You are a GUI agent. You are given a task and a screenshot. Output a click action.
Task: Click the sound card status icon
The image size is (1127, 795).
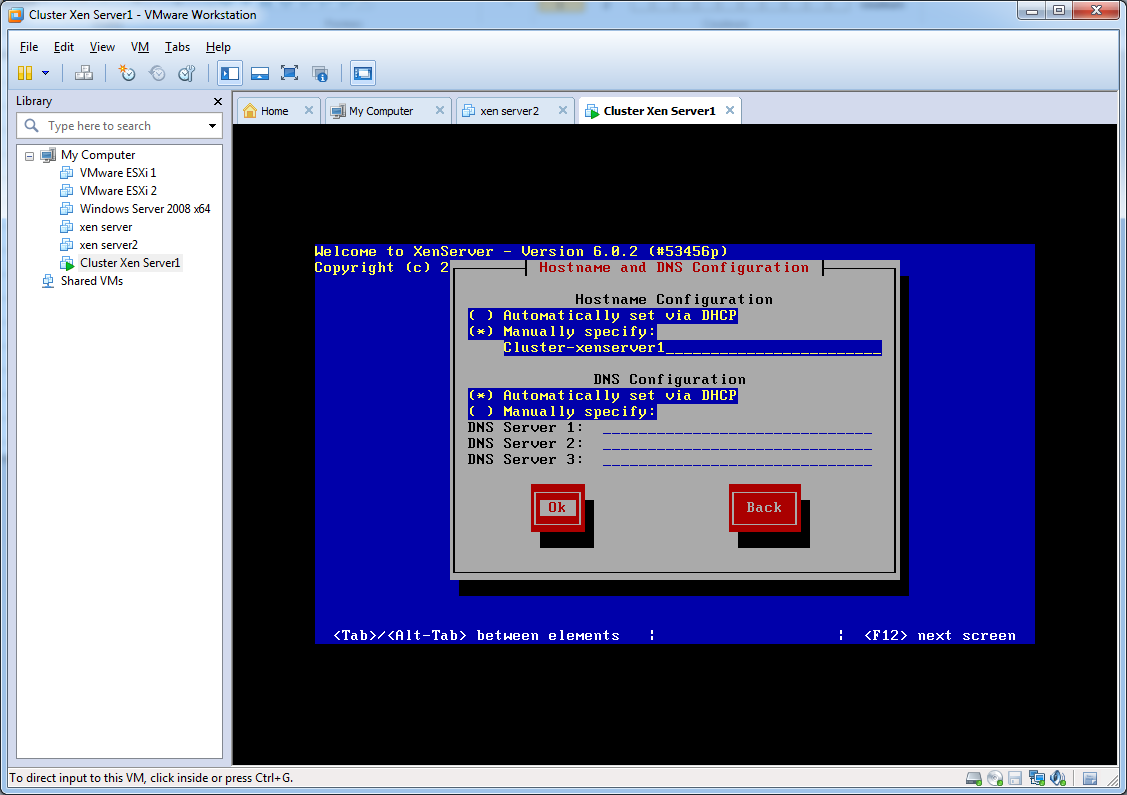point(1057,778)
